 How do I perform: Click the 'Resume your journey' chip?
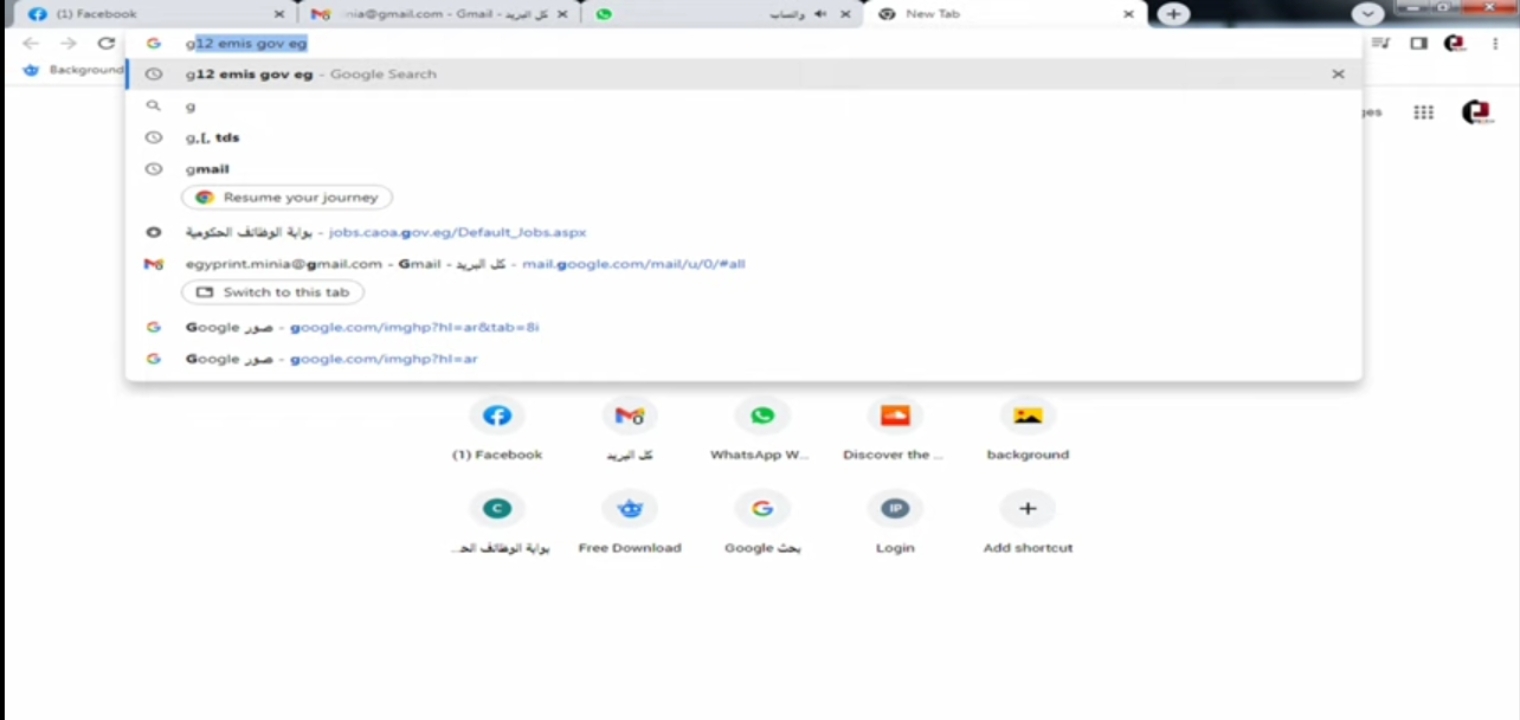click(287, 197)
